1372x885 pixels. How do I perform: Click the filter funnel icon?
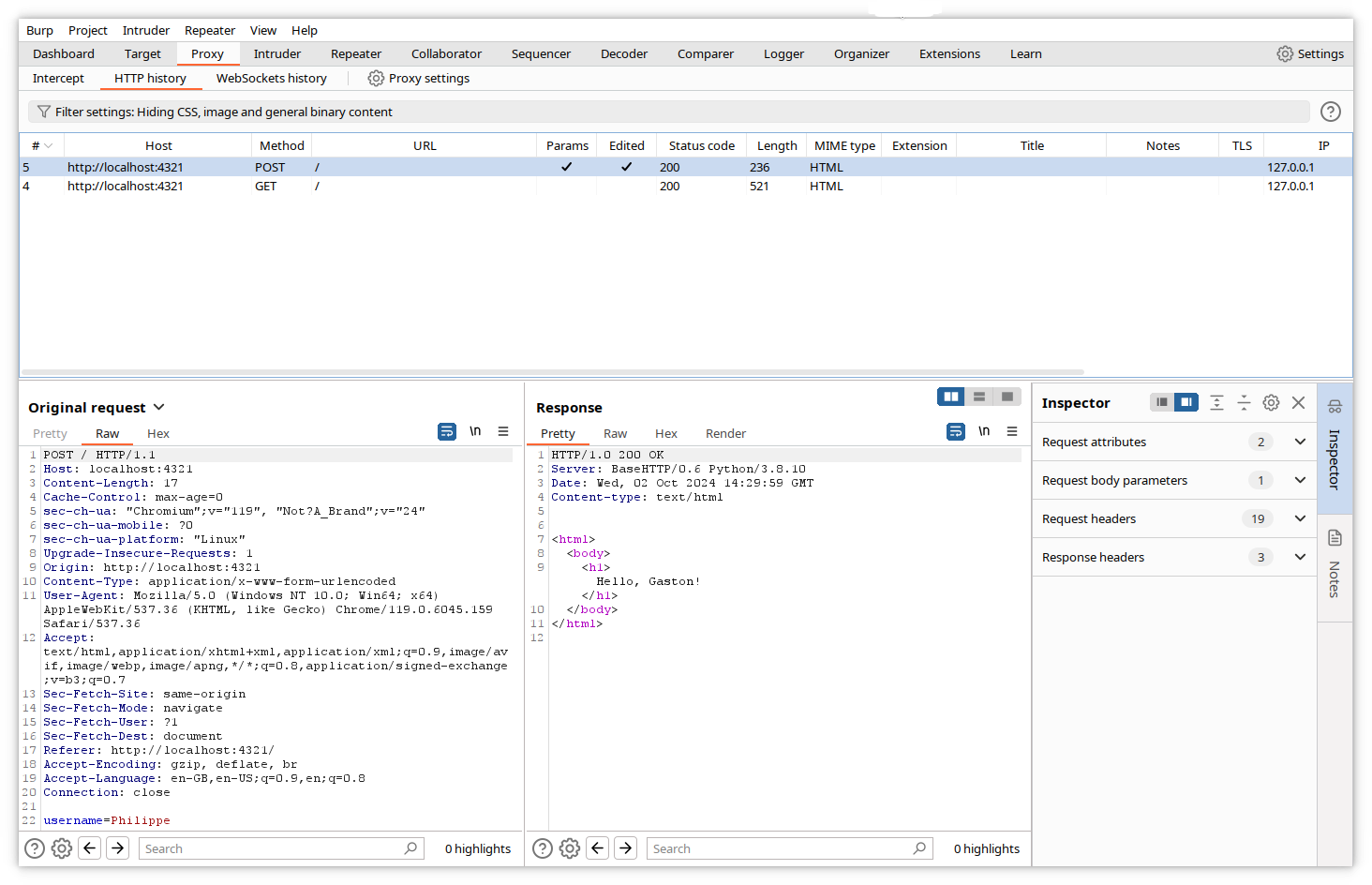point(43,112)
